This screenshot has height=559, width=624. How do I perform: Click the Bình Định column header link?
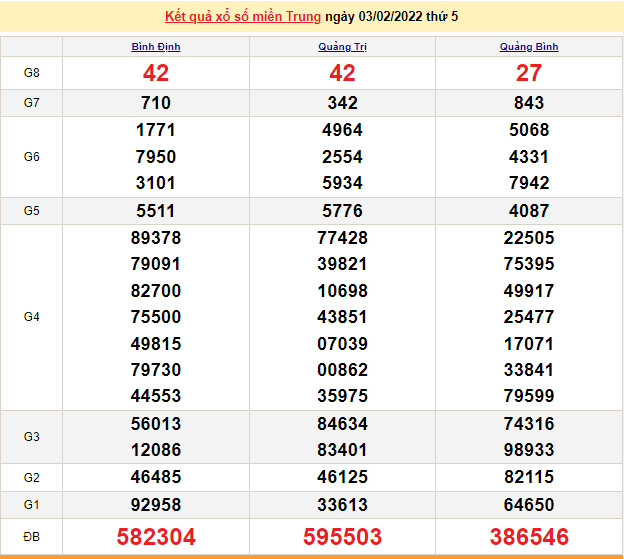(x=156, y=47)
